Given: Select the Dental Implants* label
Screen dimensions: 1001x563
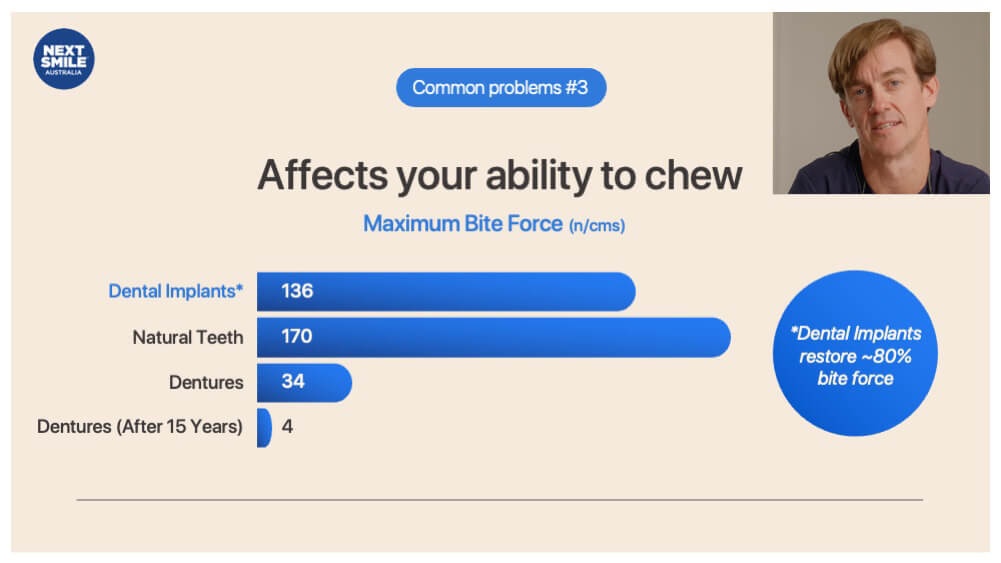Looking at the screenshot, I should (176, 291).
